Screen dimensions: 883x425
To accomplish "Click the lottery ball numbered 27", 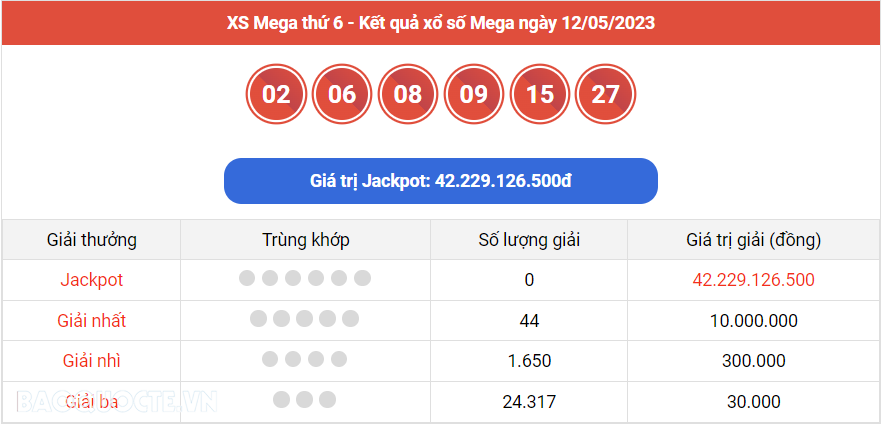I will coord(606,95).
